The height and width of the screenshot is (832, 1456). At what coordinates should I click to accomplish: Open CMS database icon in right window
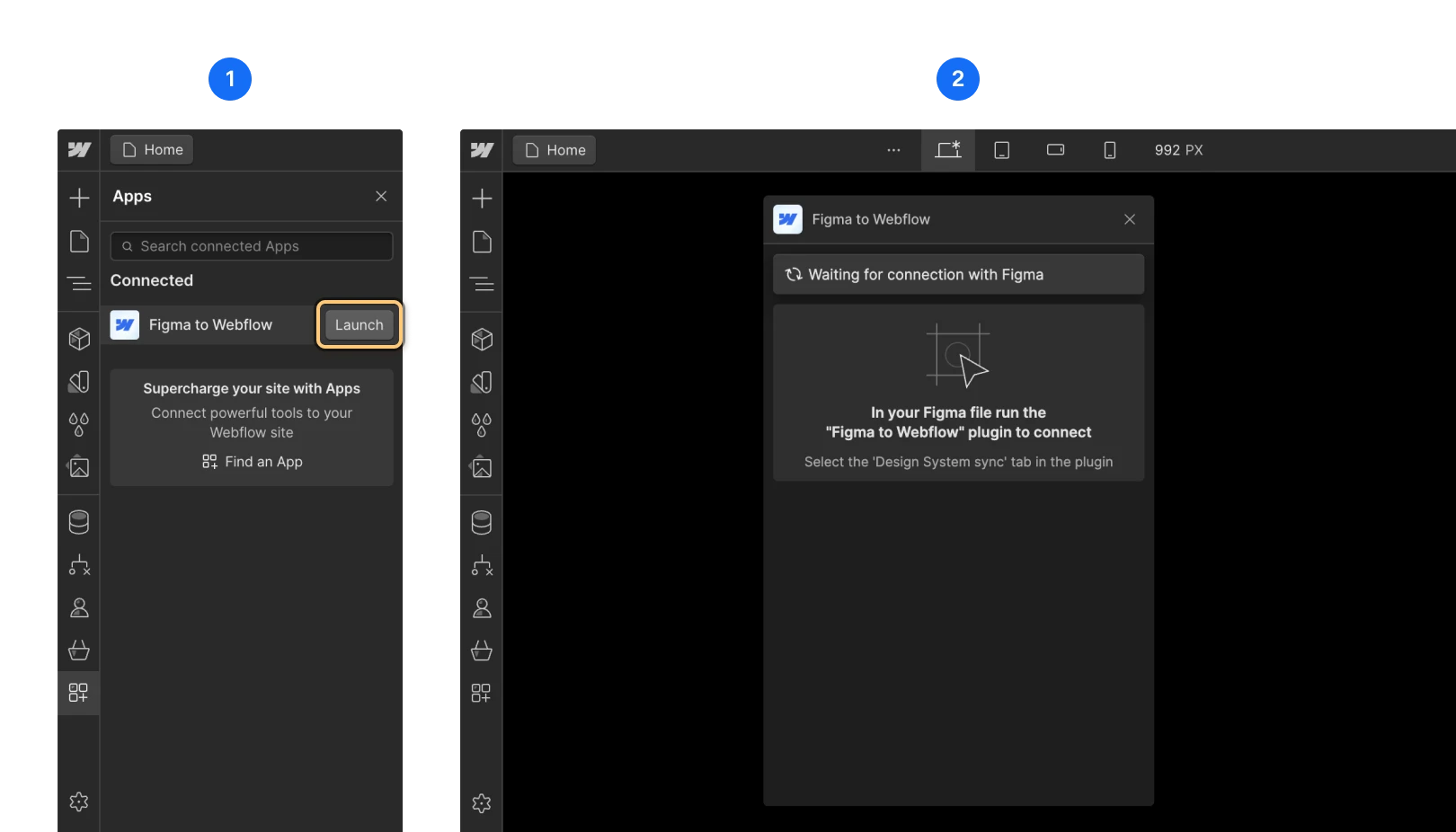[x=482, y=522]
